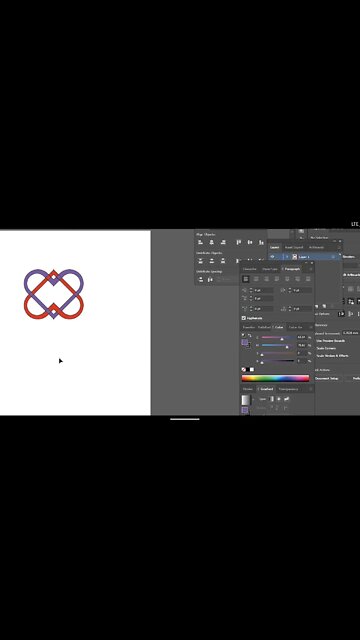Switch to the Asset Export tab

tap(294, 247)
